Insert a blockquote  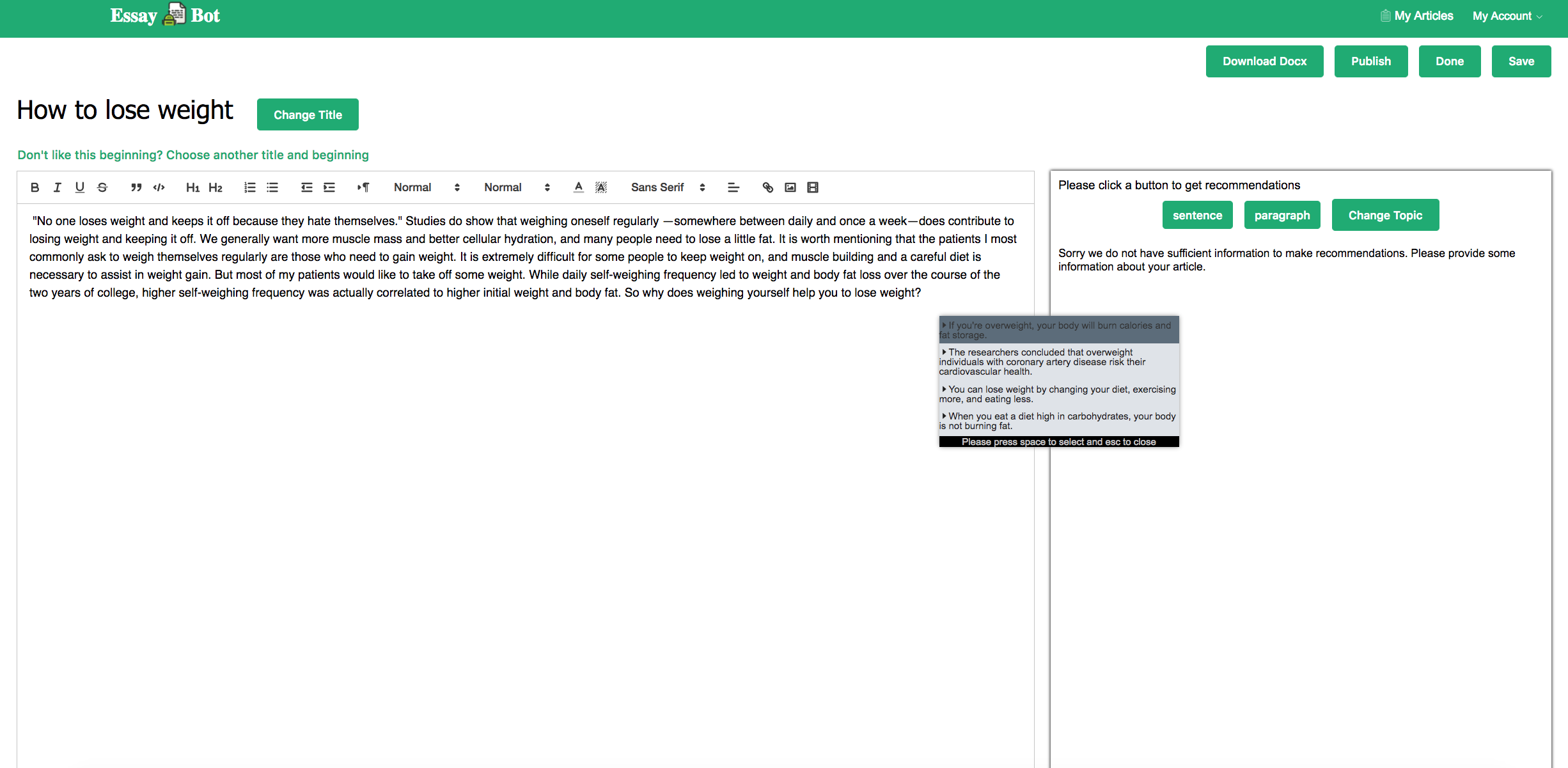click(136, 187)
